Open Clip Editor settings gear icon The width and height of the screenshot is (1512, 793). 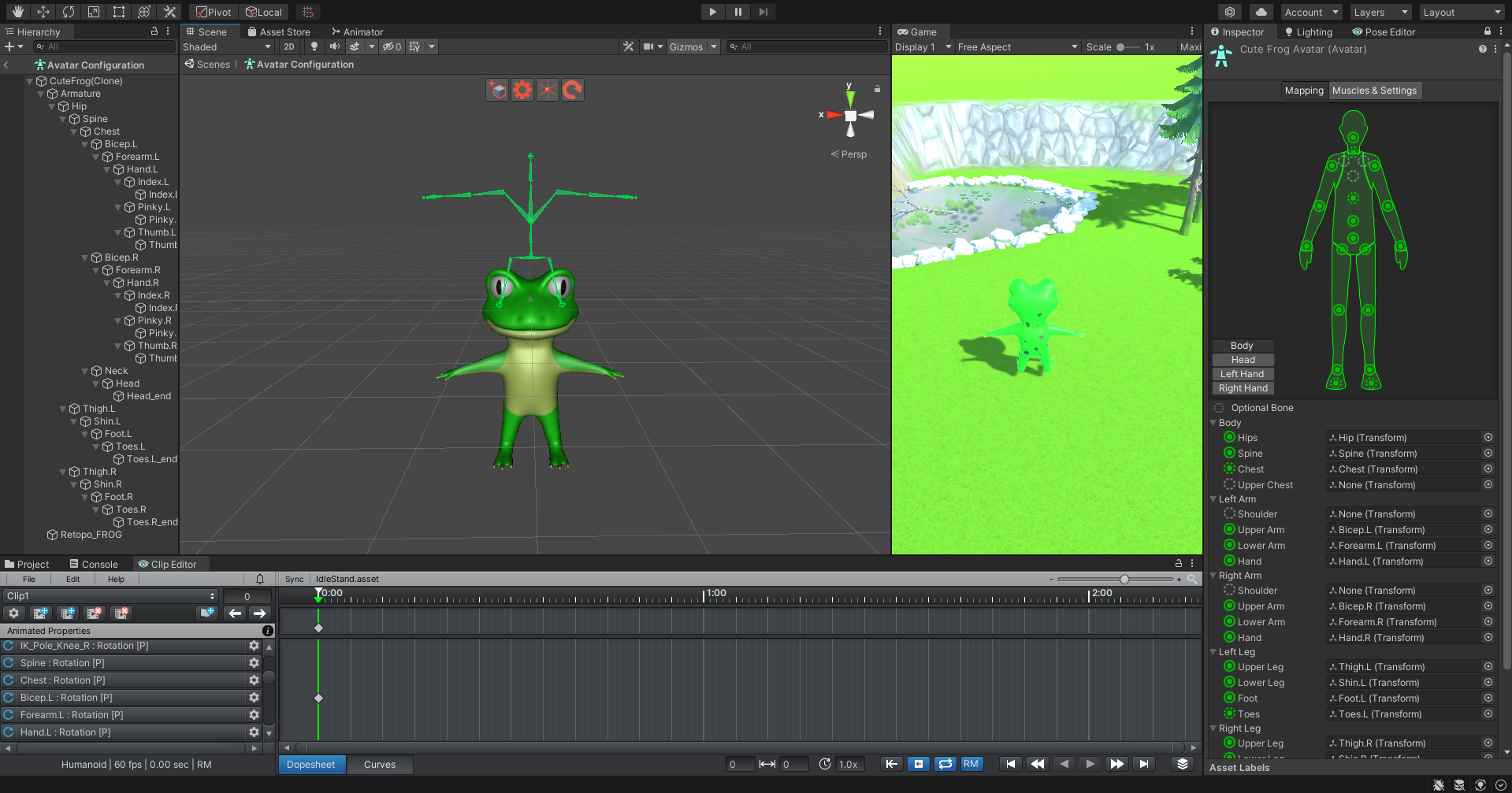pos(13,613)
